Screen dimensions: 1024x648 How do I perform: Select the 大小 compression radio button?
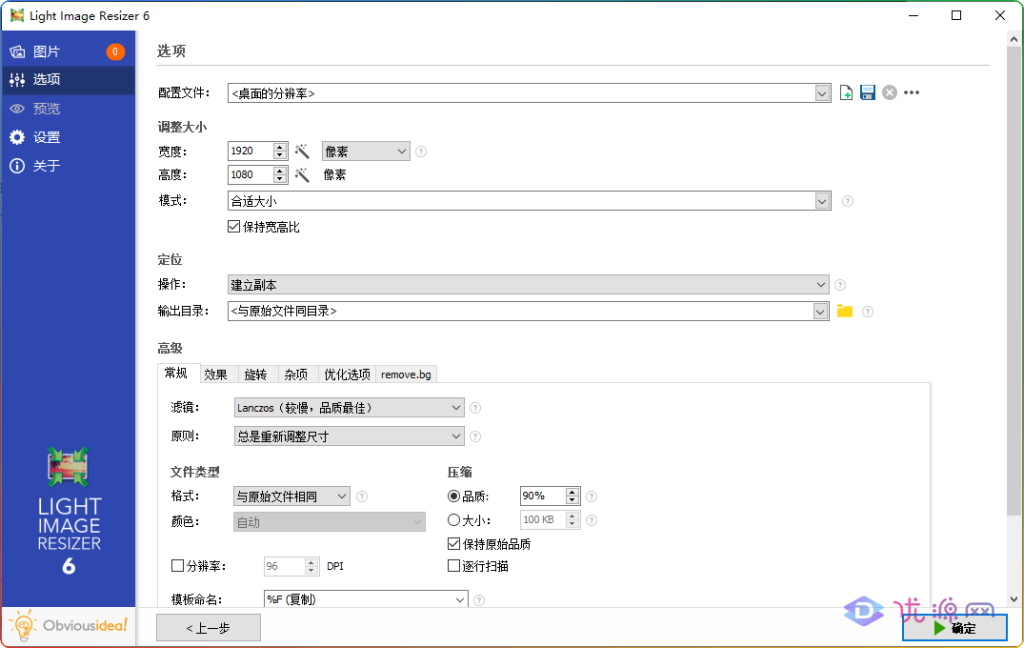[x=454, y=520]
